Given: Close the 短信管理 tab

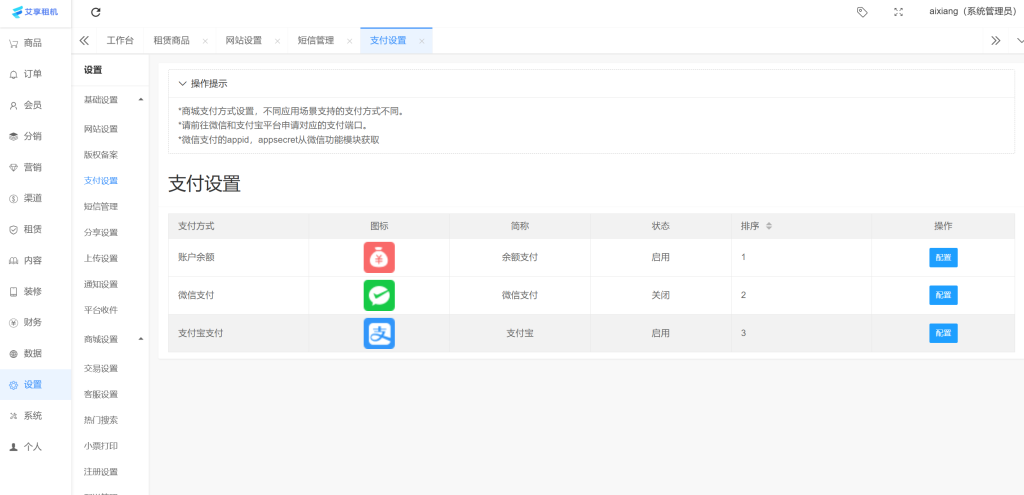Looking at the screenshot, I should (349, 40).
